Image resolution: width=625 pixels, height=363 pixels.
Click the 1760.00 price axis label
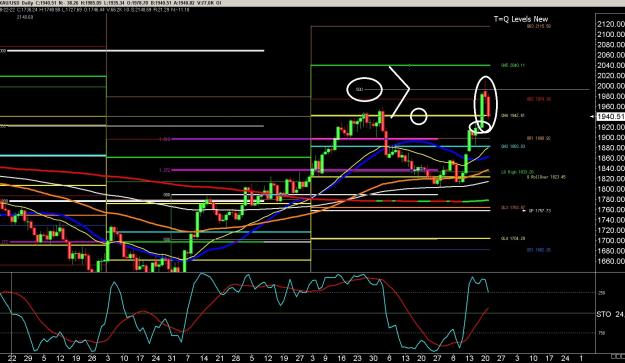point(611,210)
